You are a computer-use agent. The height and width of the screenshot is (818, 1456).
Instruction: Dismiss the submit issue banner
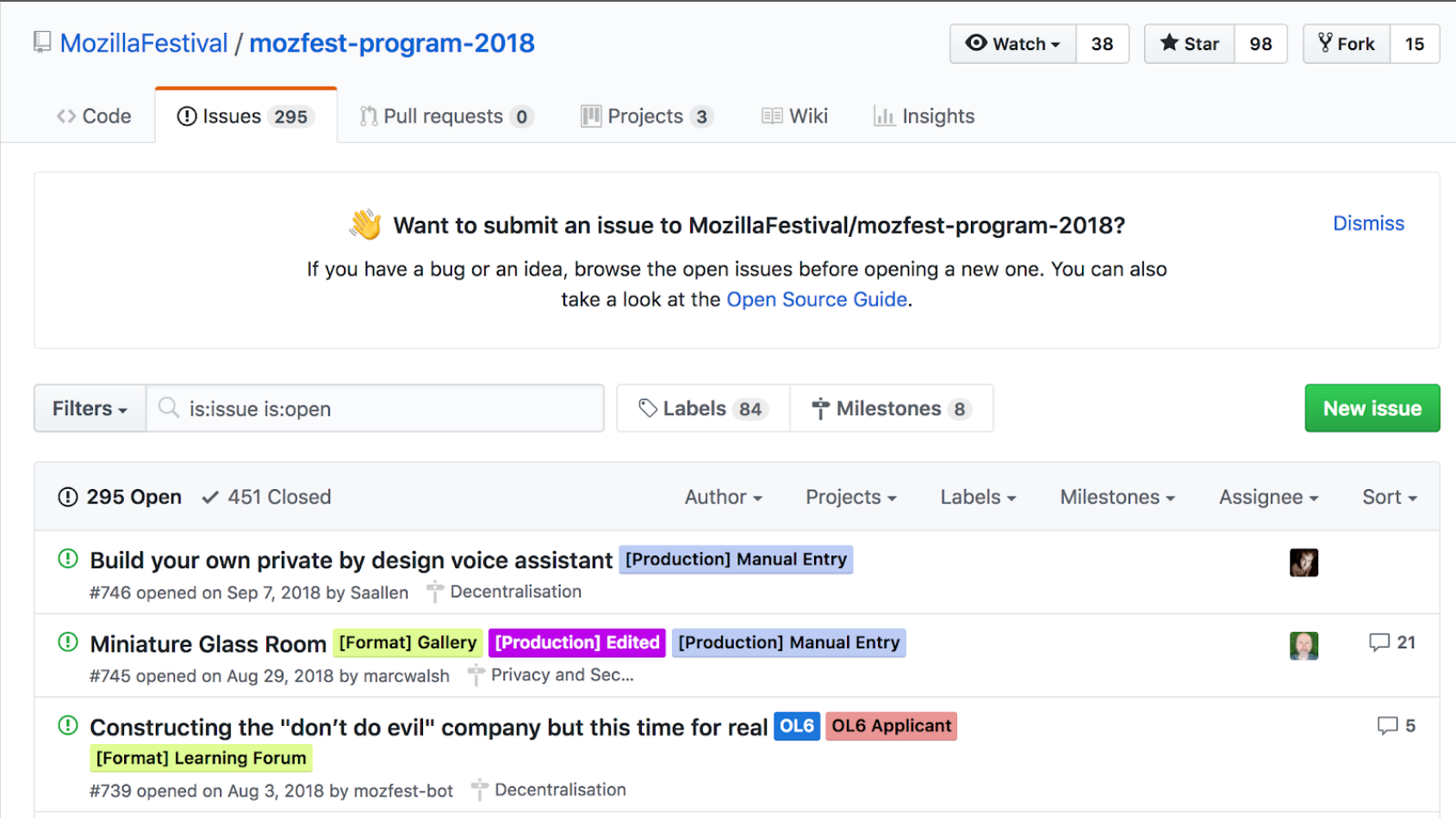[1368, 223]
